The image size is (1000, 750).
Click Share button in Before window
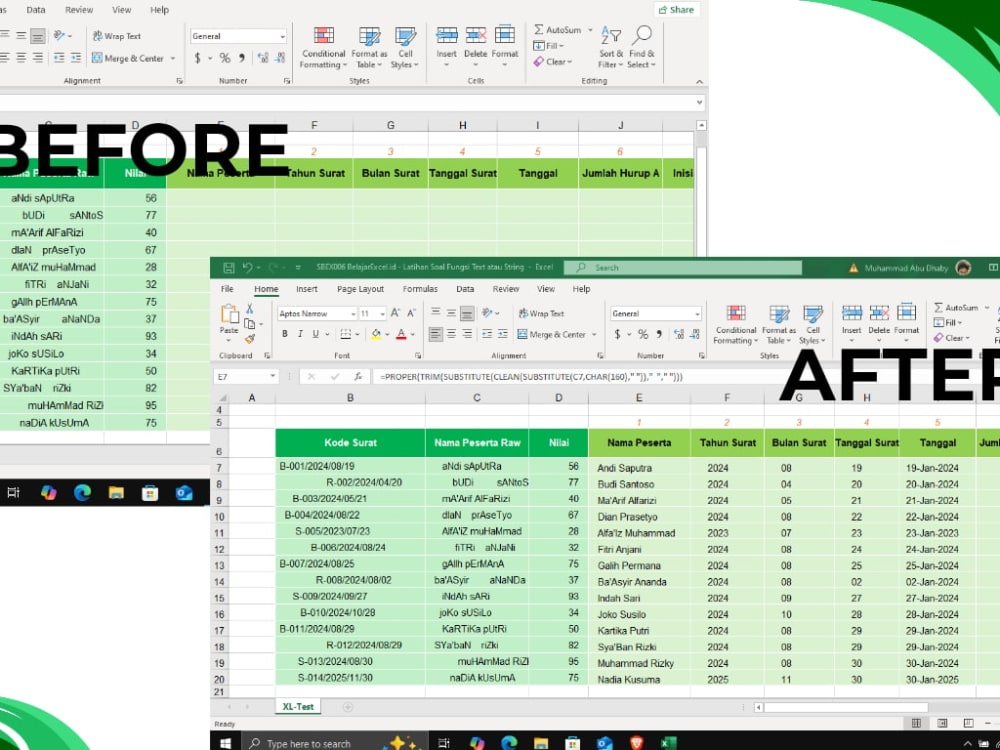[x=676, y=10]
